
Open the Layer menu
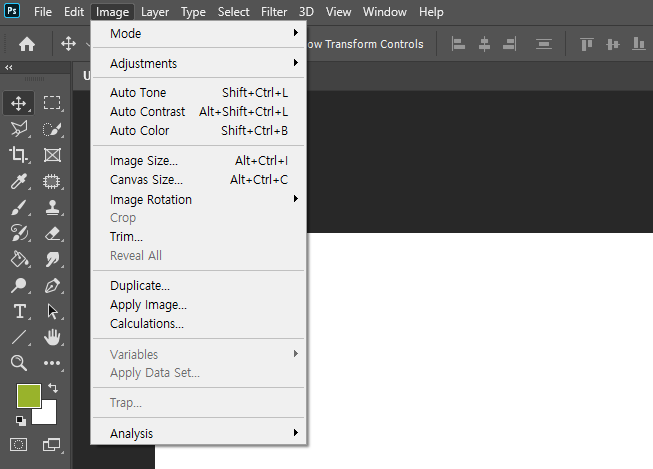click(155, 12)
